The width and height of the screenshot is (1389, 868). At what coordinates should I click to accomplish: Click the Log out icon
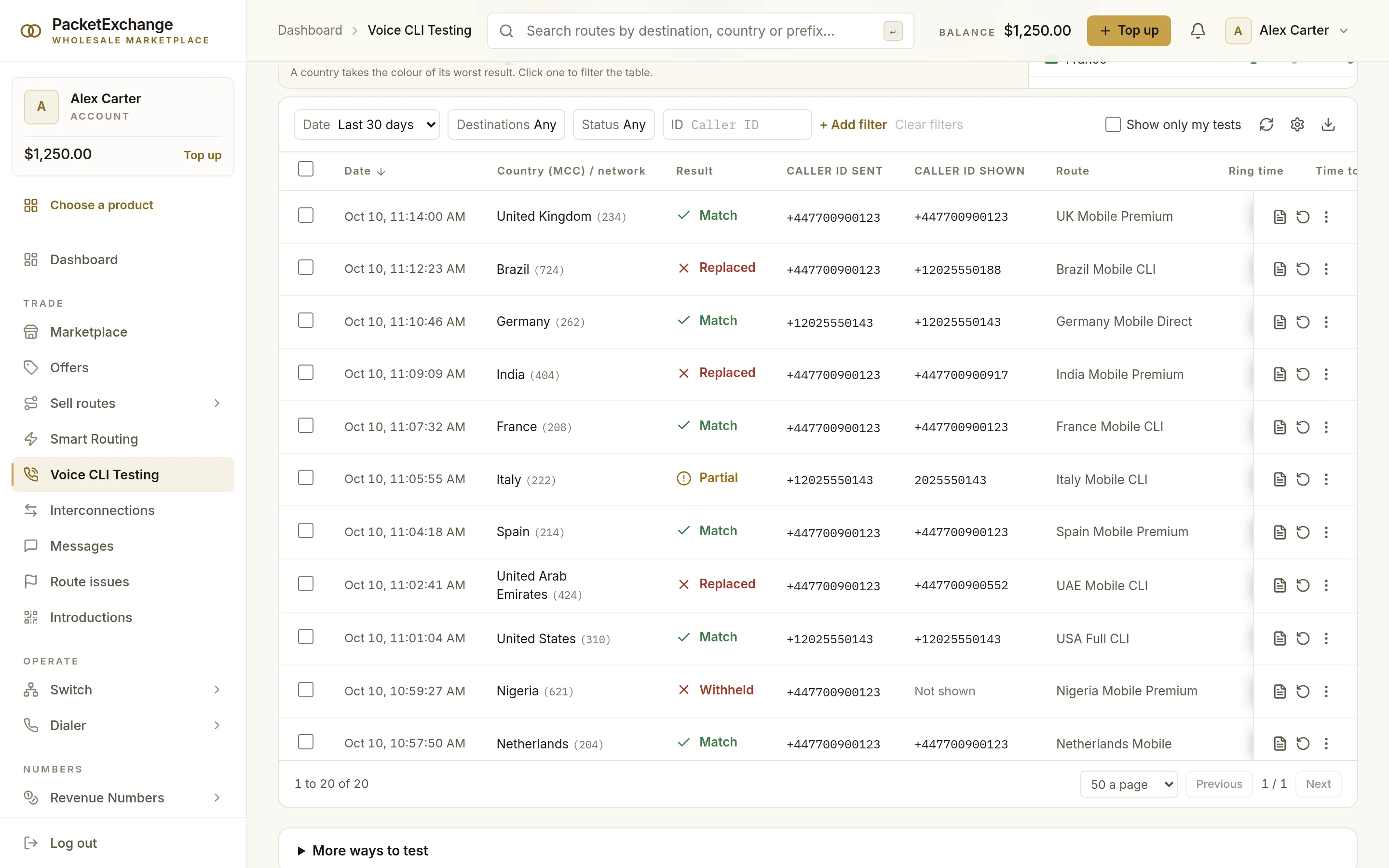pos(31,843)
